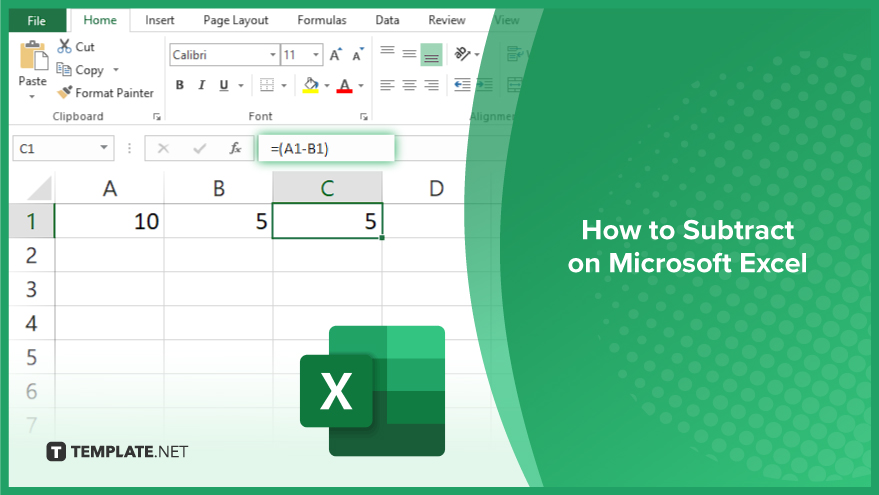Apply cell Borders icon
Viewport: 879px width, 495px height.
tap(267, 85)
